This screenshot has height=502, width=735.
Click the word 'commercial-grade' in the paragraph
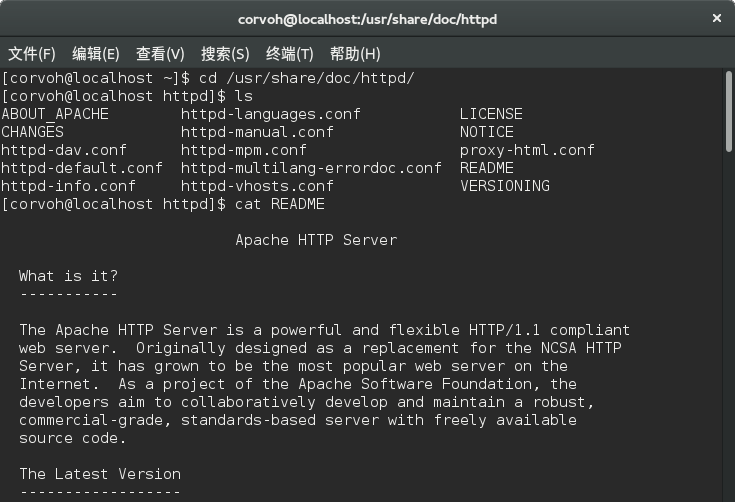point(91,420)
